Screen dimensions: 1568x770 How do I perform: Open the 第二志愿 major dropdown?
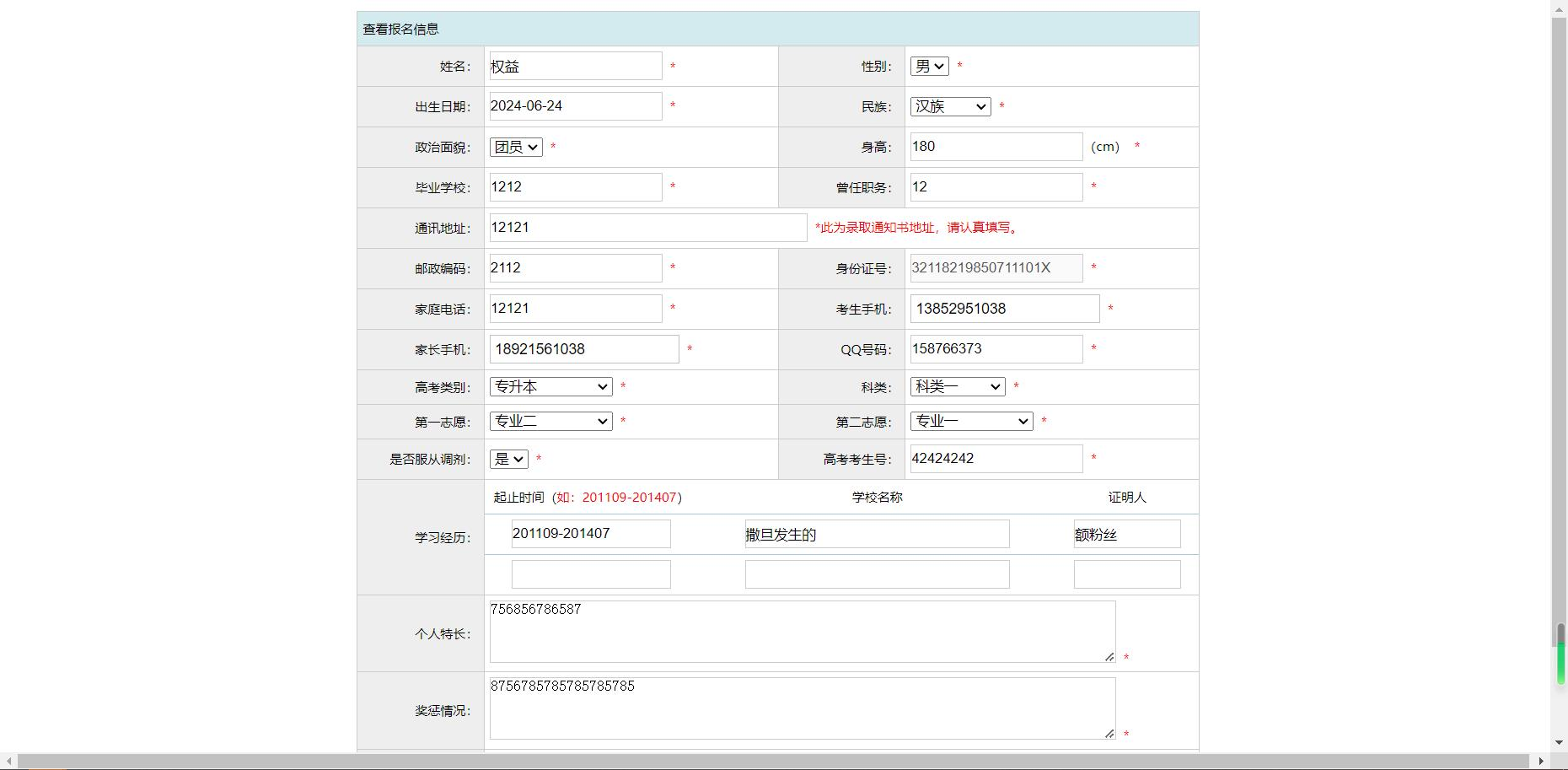point(971,421)
